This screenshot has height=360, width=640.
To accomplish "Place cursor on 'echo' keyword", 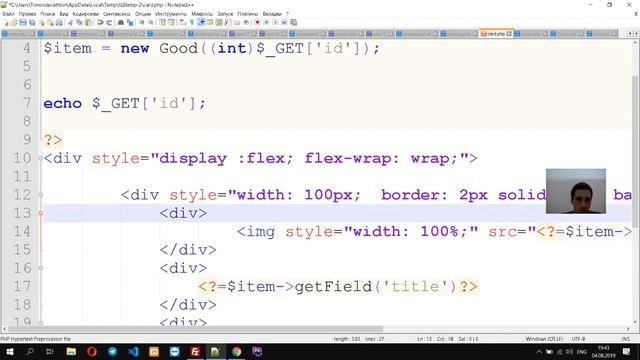I will (62, 103).
